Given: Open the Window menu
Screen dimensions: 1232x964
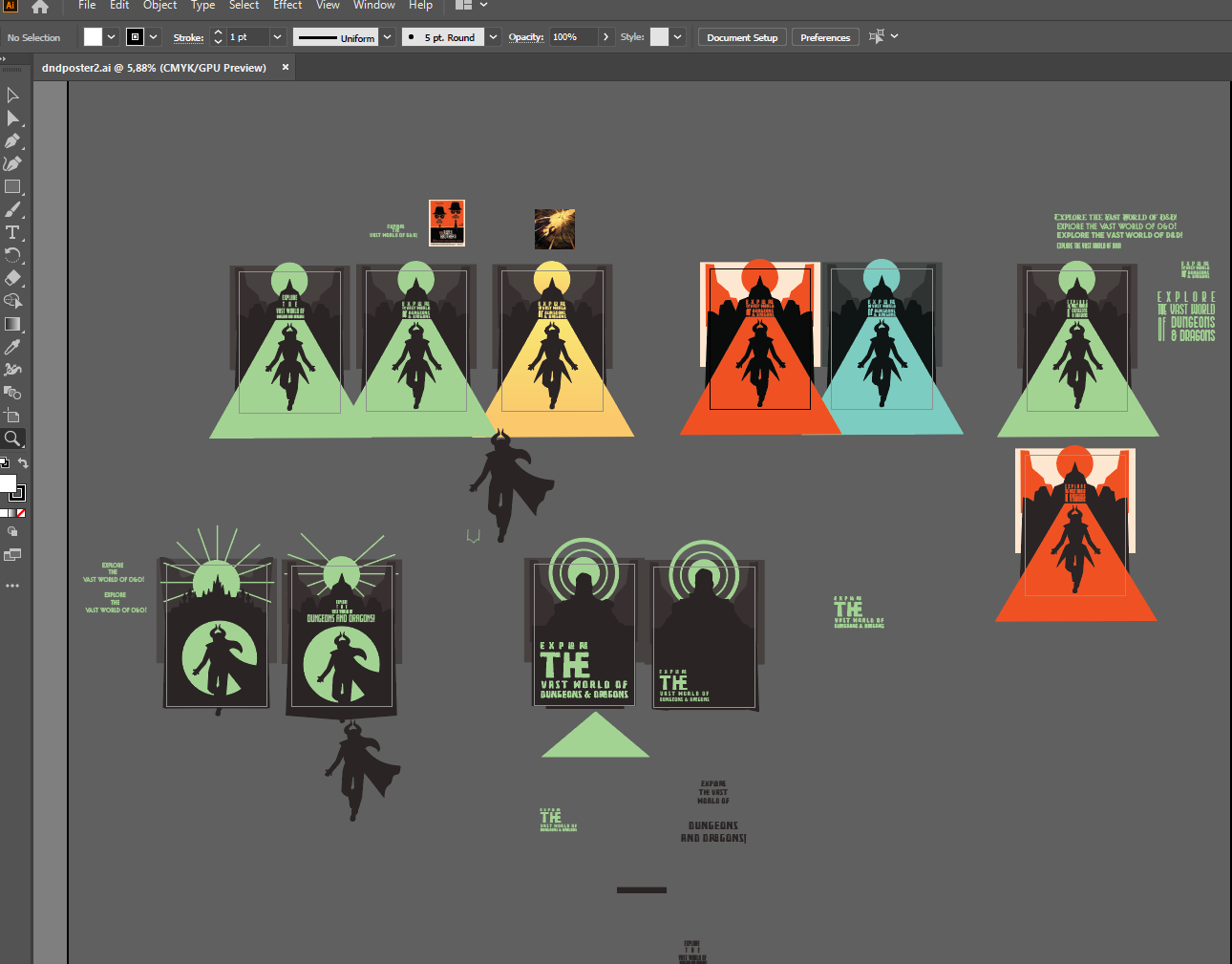Looking at the screenshot, I should pyautogui.click(x=374, y=5).
